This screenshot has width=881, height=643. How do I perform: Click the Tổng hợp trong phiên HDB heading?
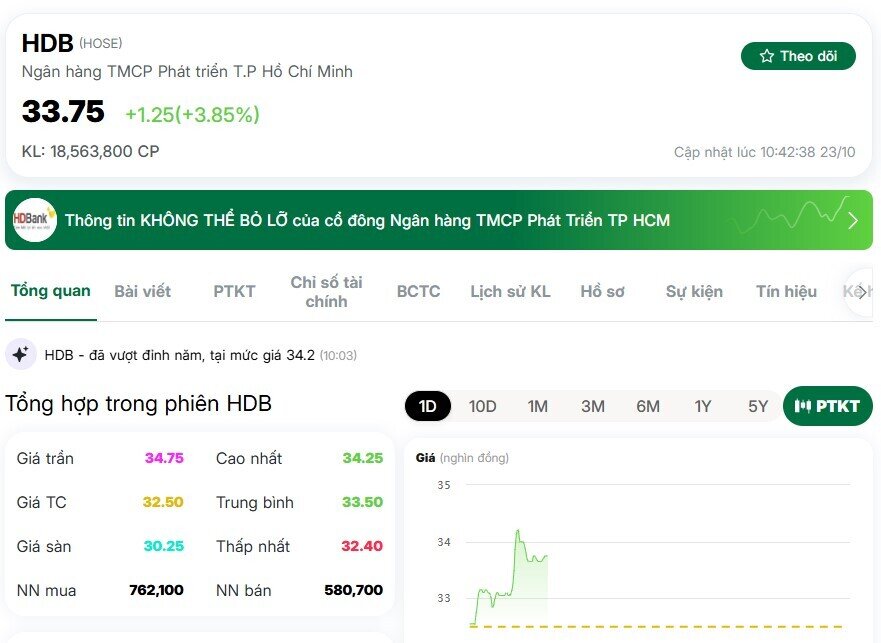[138, 404]
